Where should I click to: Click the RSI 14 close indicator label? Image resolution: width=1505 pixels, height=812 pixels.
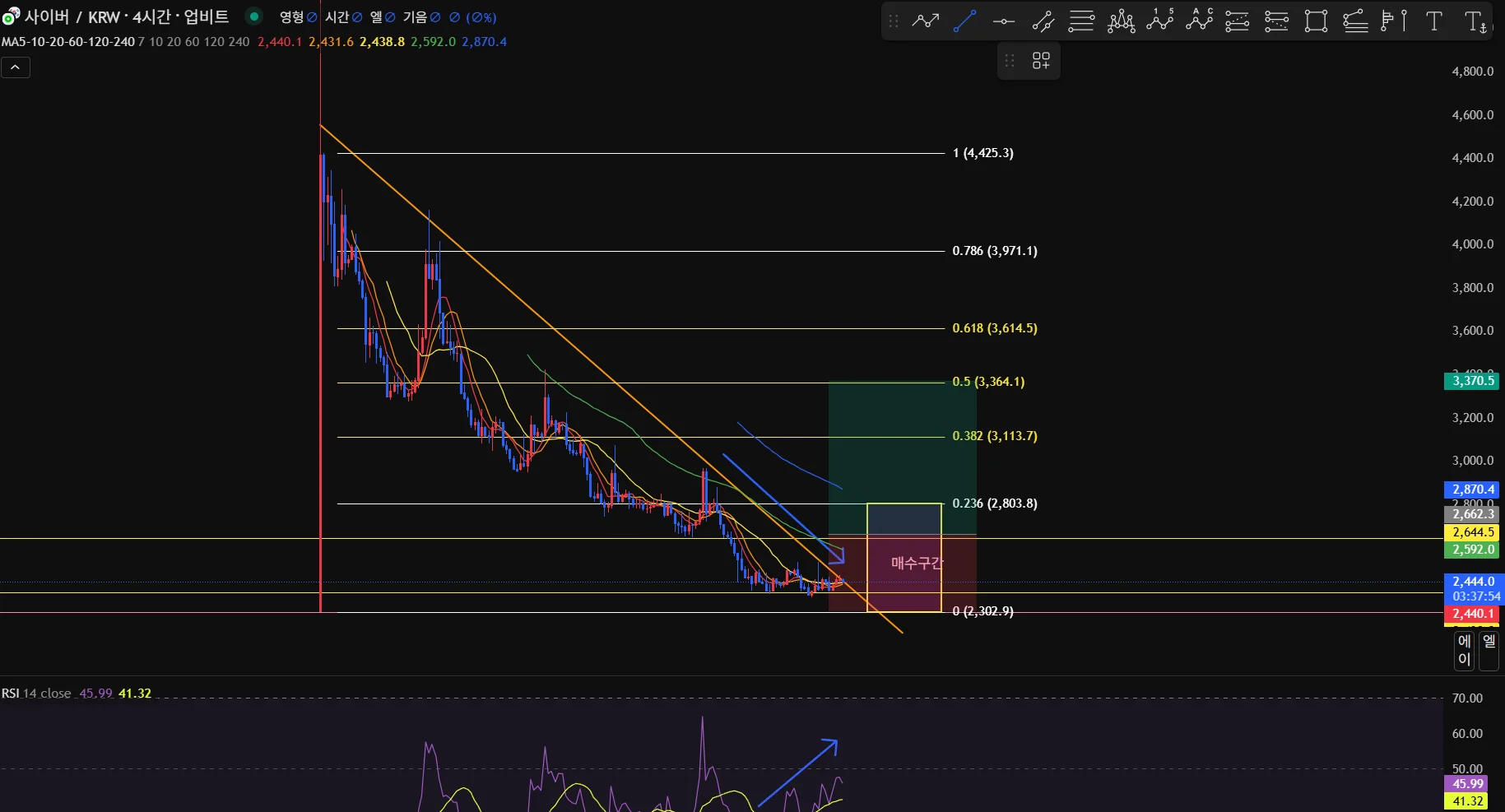[36, 694]
